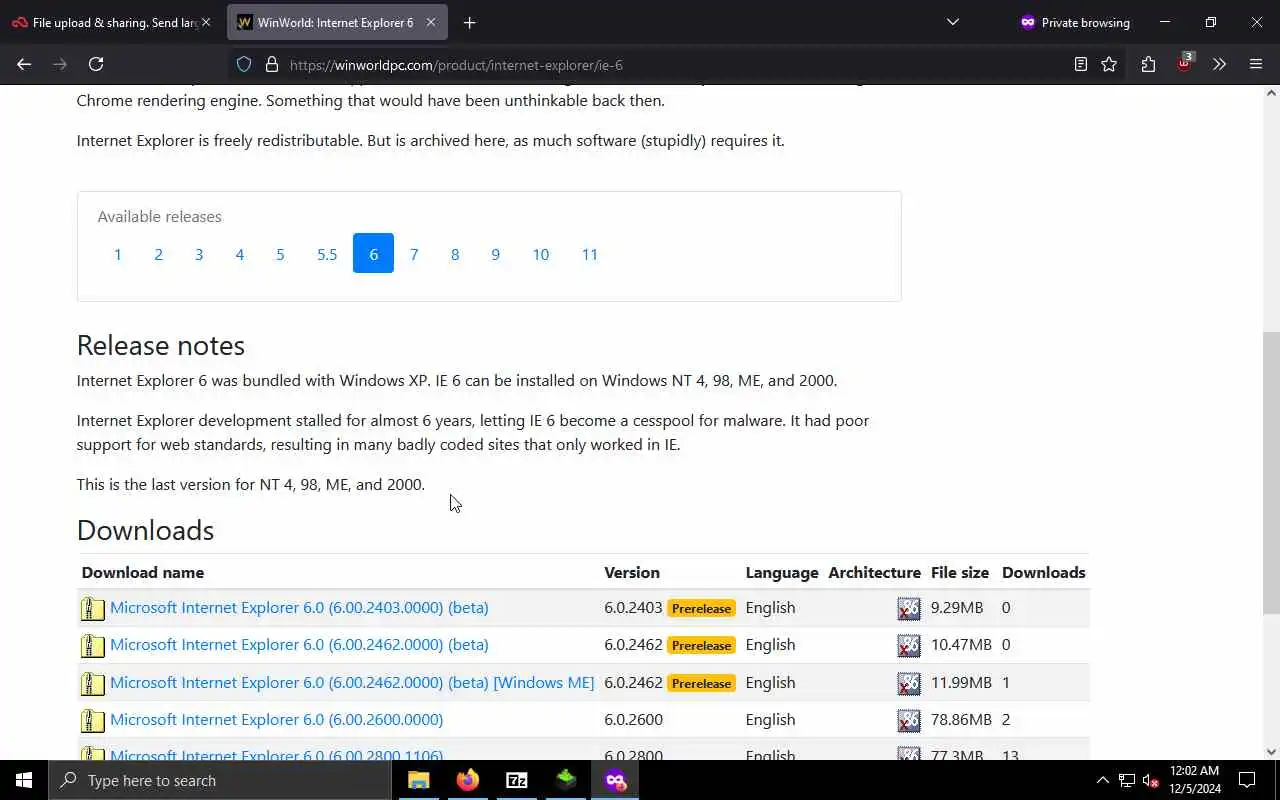Open Firefox from the taskbar
The image size is (1280, 800).
coord(468,780)
